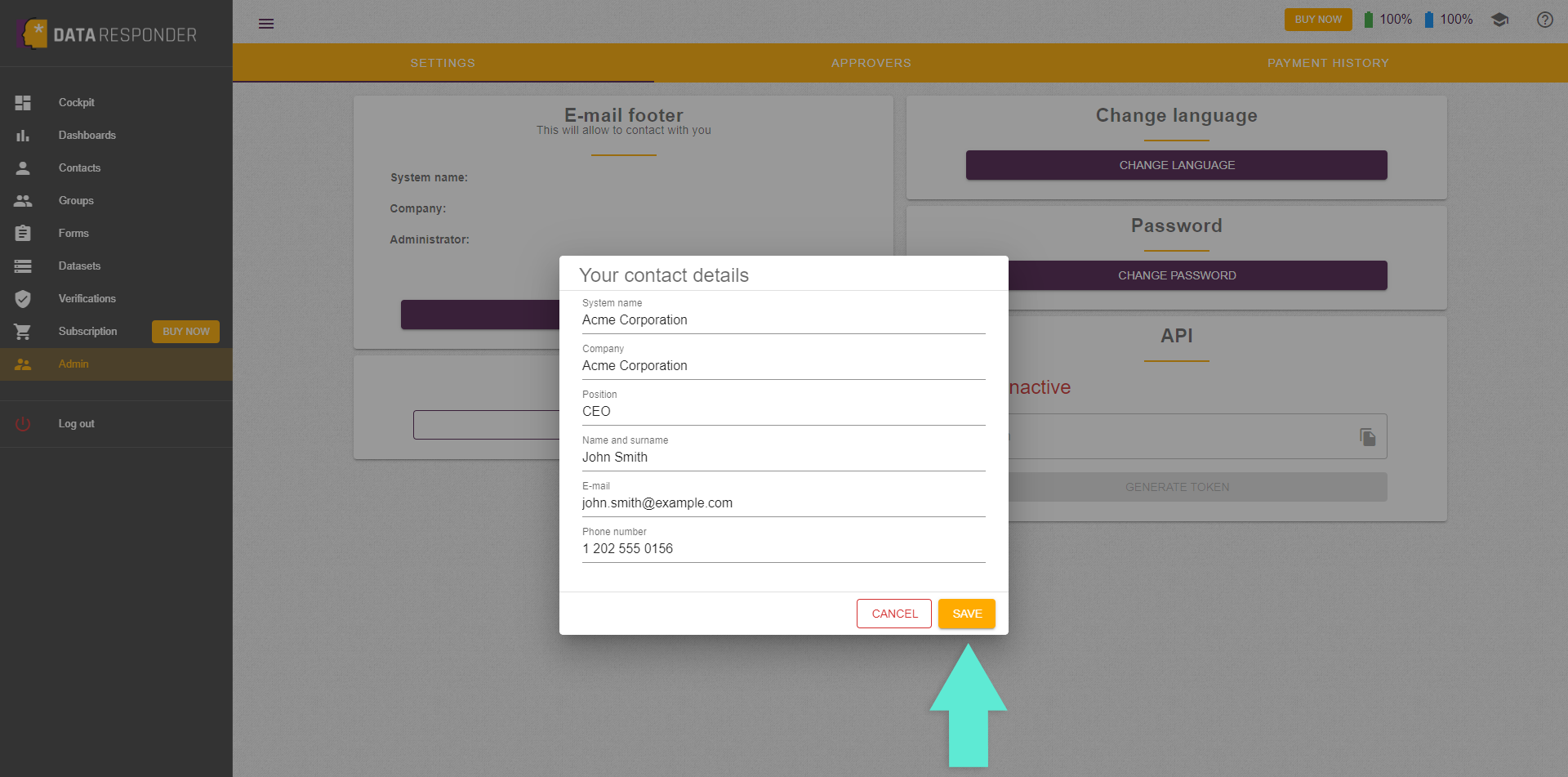Click Buy Now beside Subscription

(185, 332)
